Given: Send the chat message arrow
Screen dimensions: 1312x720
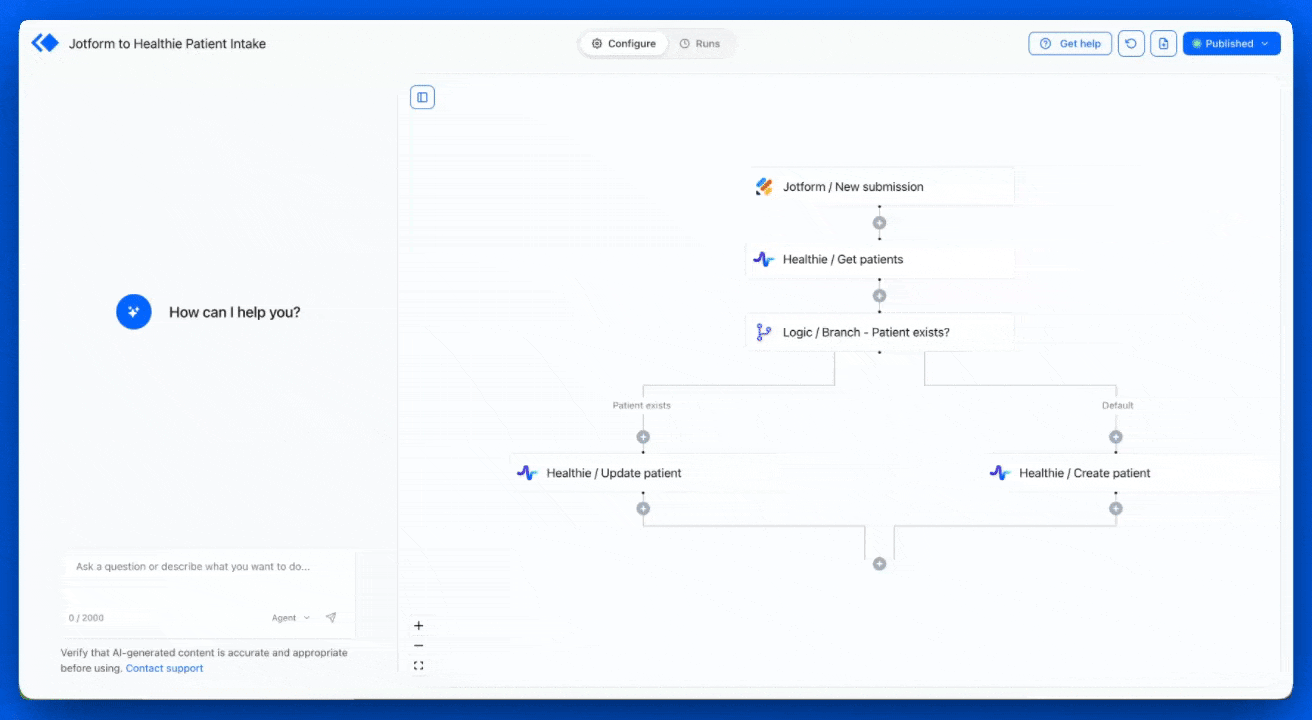Looking at the screenshot, I should (x=331, y=618).
